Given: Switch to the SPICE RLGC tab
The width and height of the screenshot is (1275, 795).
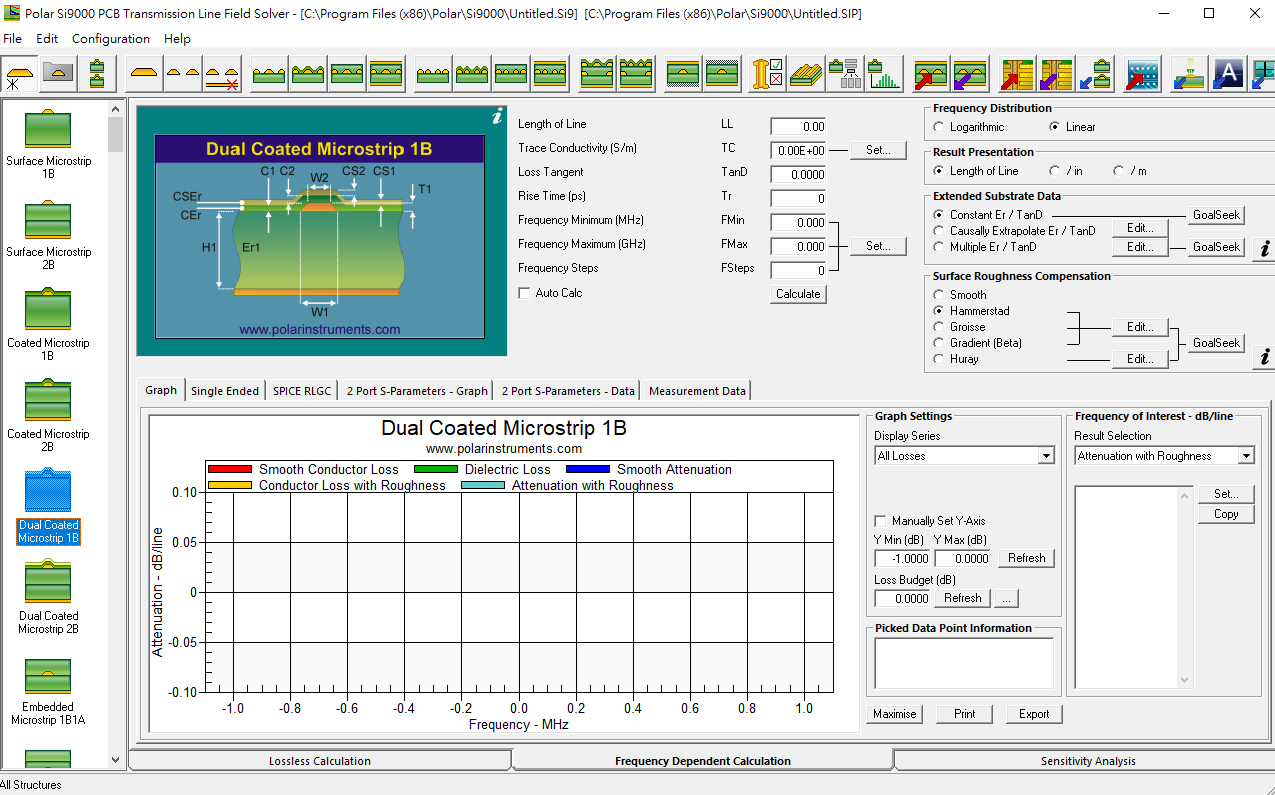Looking at the screenshot, I should coord(302,391).
